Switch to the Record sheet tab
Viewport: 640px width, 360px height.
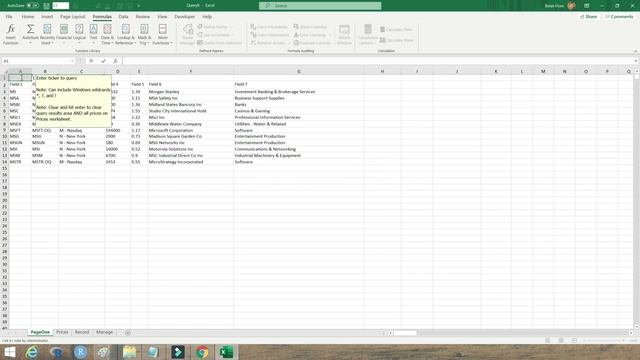(82, 332)
